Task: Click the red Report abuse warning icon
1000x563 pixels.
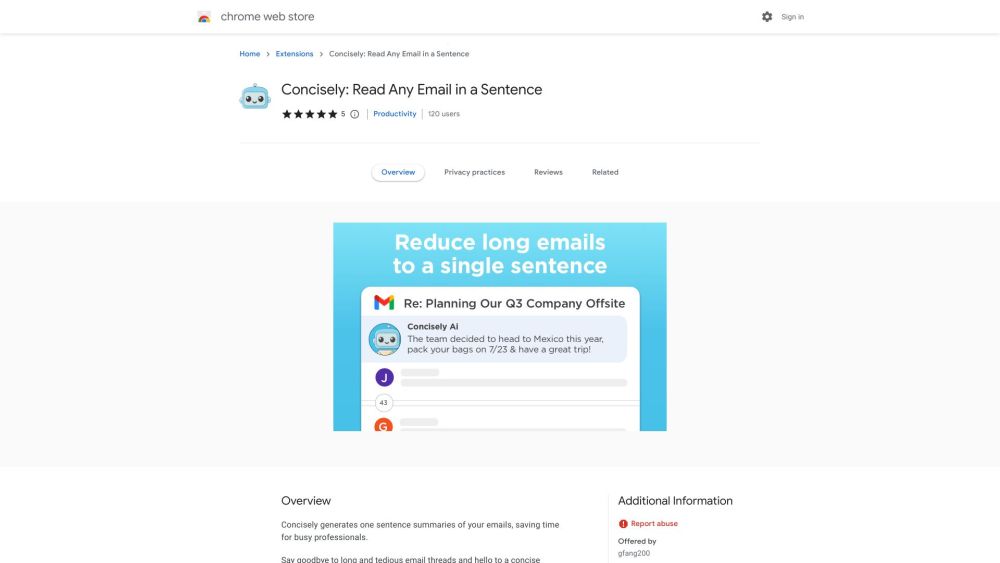Action: tap(623, 523)
